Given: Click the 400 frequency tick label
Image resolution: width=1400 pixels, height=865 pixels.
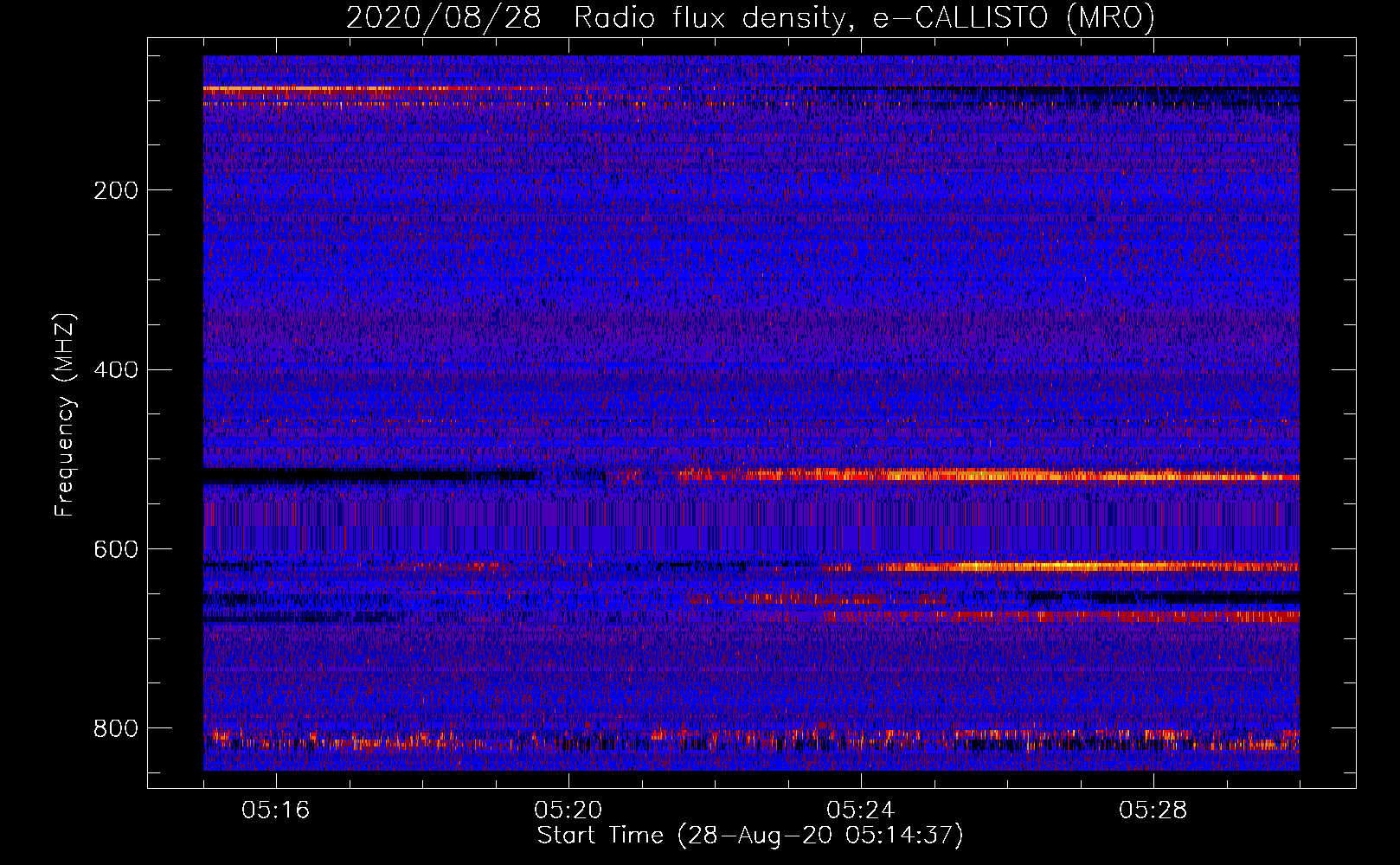Looking at the screenshot, I should 116,370.
